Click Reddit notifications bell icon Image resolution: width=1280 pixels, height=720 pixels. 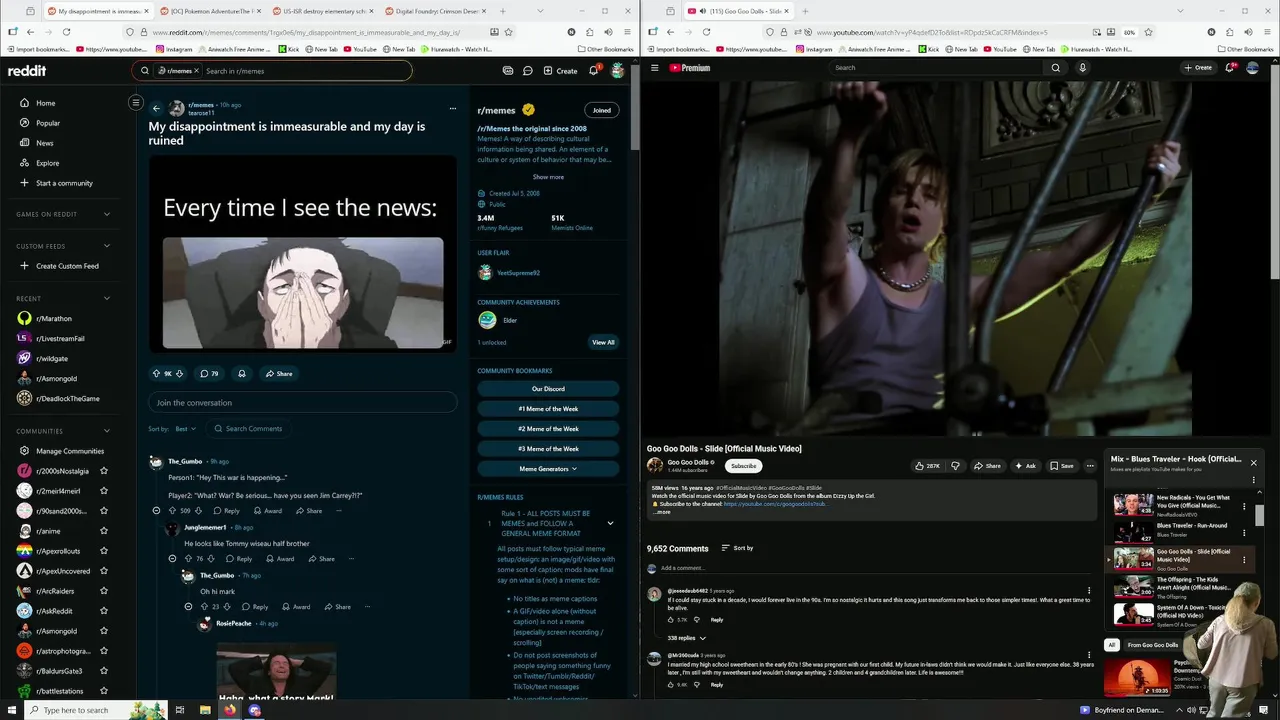pos(593,71)
